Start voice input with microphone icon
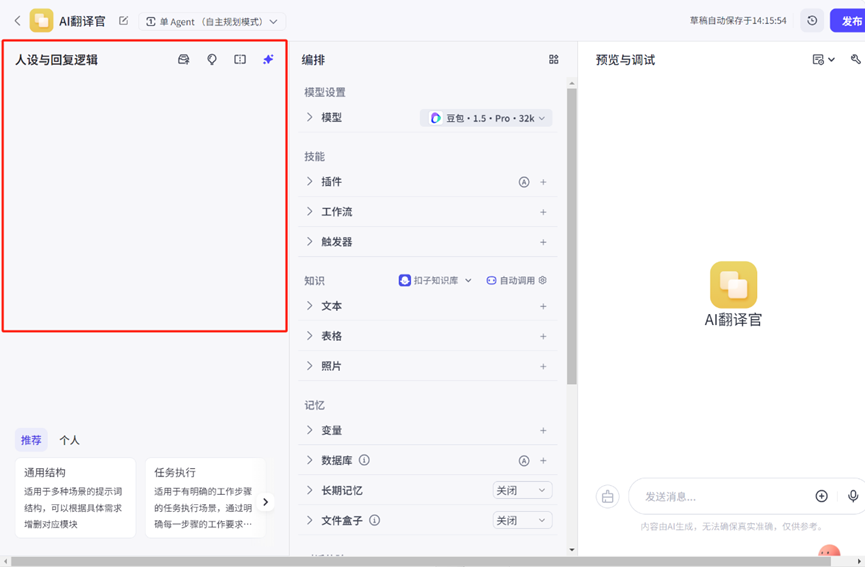 (853, 496)
